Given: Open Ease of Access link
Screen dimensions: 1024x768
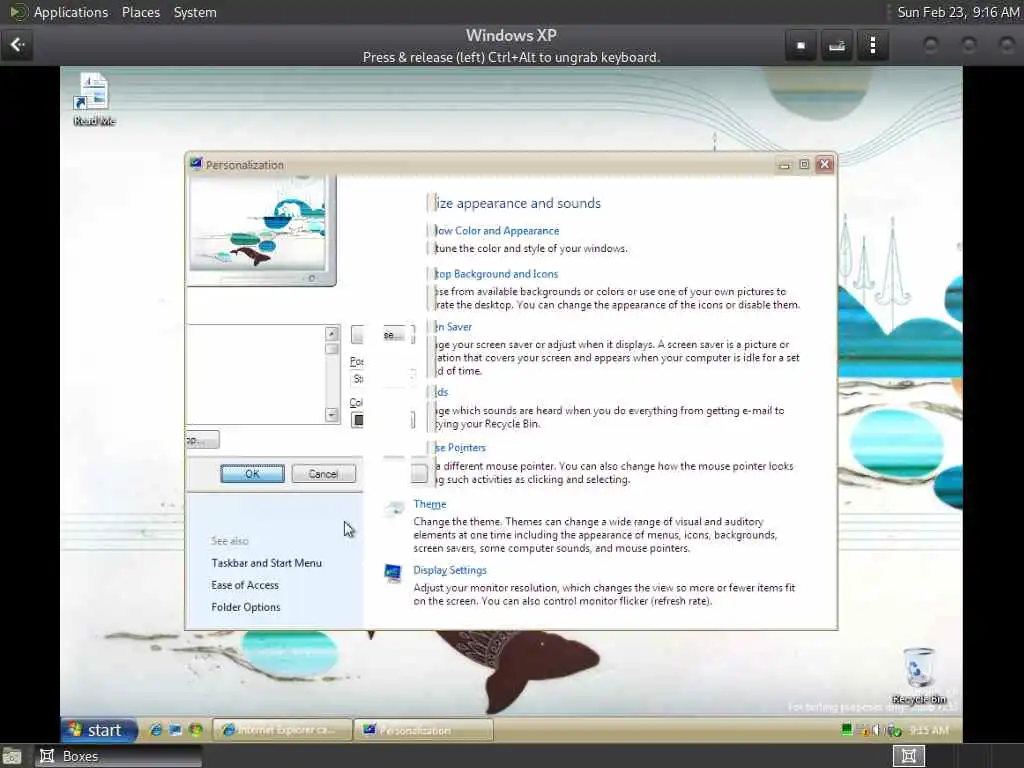Looking at the screenshot, I should [245, 585].
